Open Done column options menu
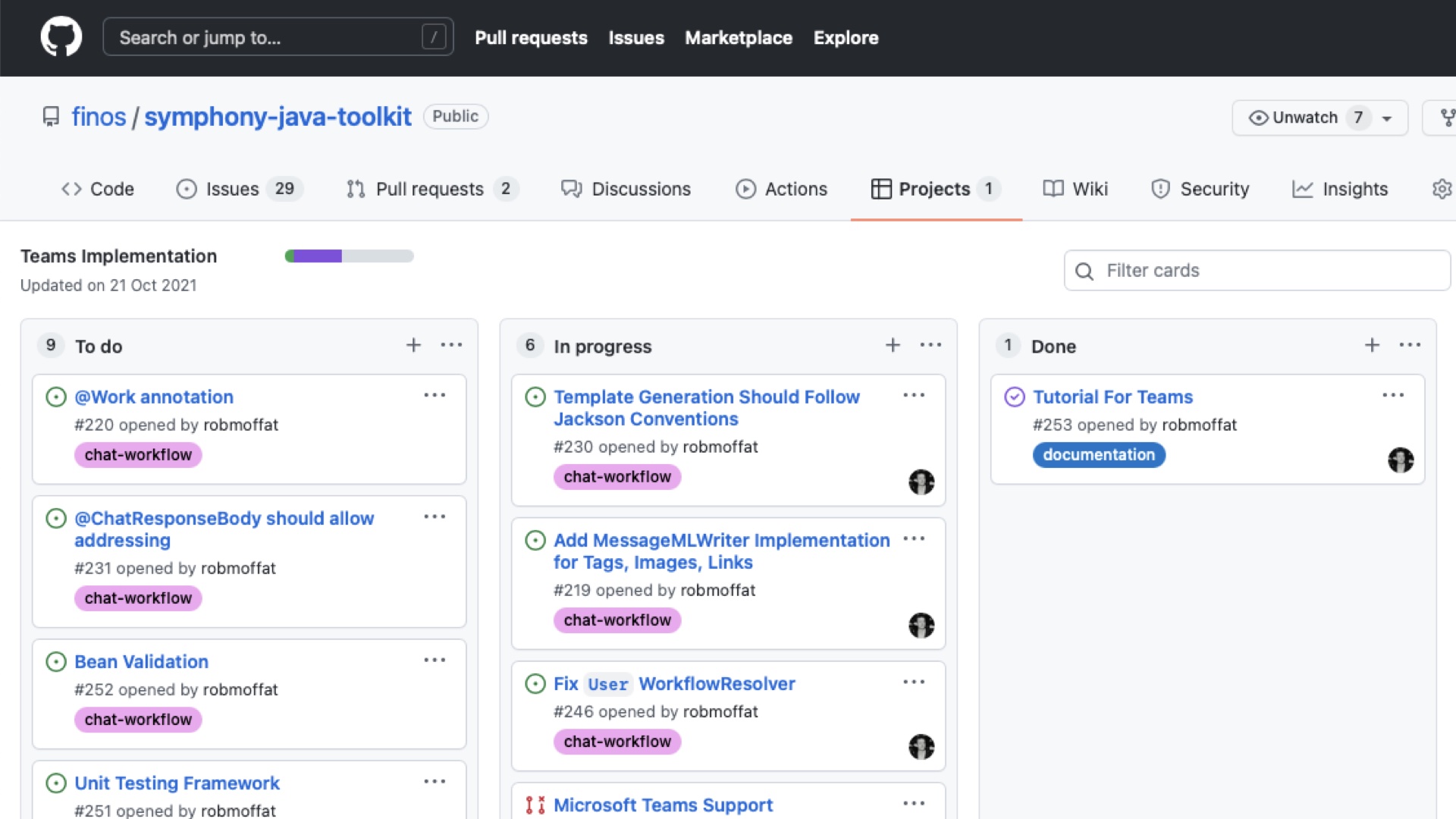1456x819 pixels. (x=1410, y=345)
